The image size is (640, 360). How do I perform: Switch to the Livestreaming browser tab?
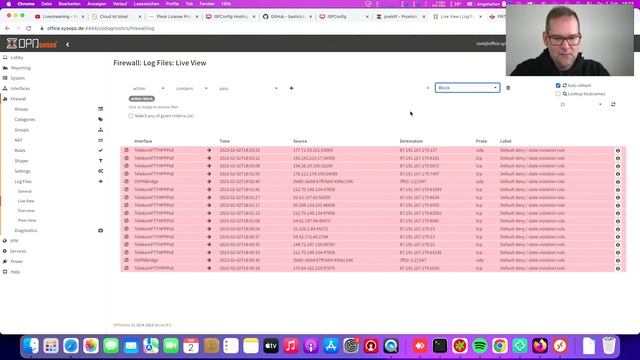[60, 17]
